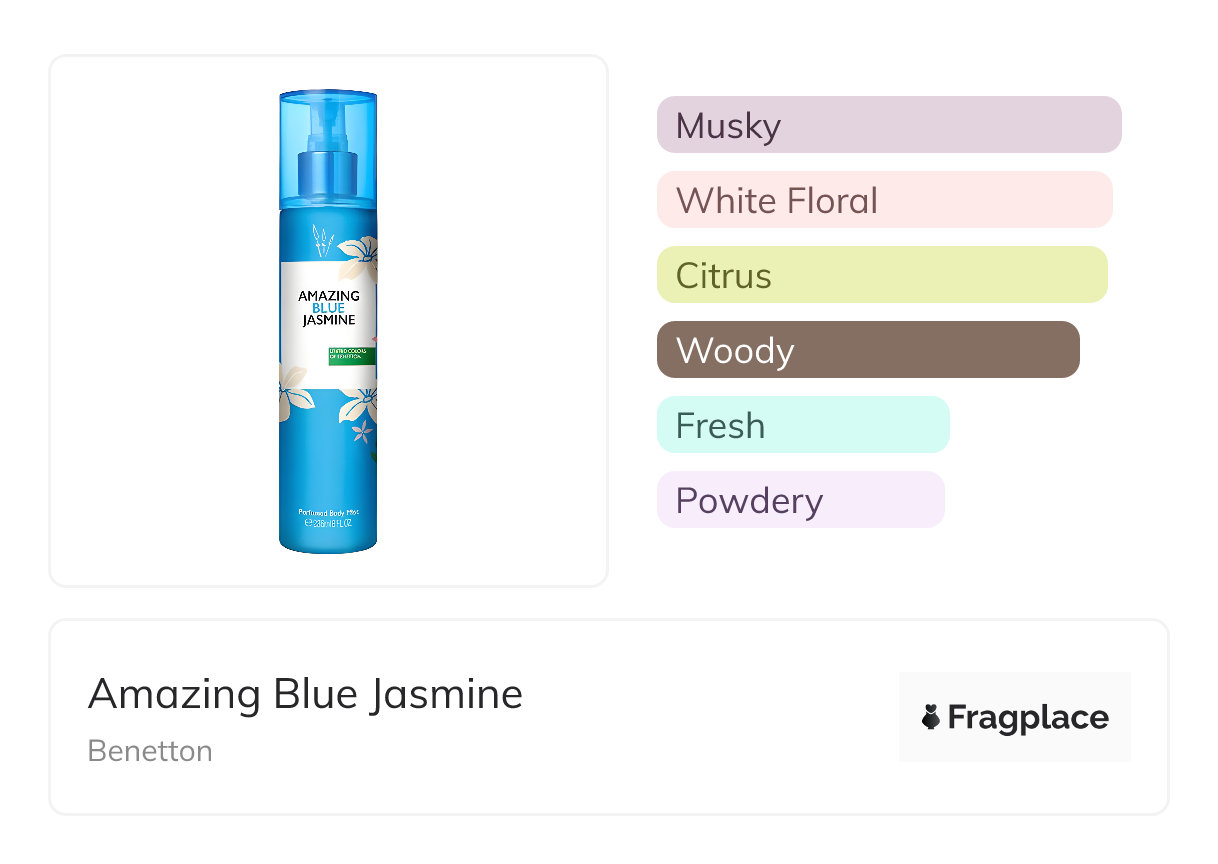This screenshot has width=1218, height=864.
Task: Select the Powdery accord bar
Action: tap(800, 500)
